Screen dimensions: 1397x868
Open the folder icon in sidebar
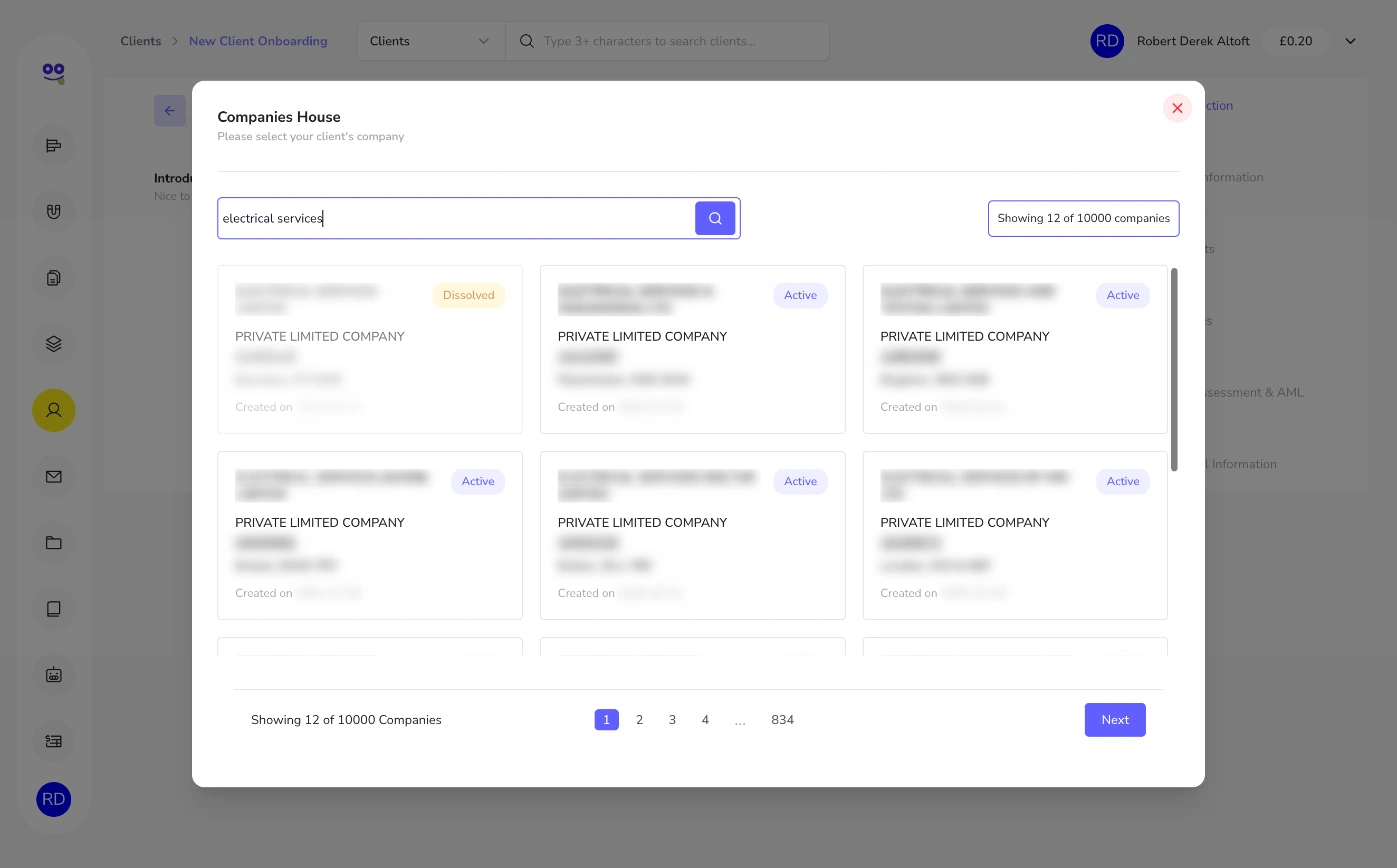[x=54, y=543]
